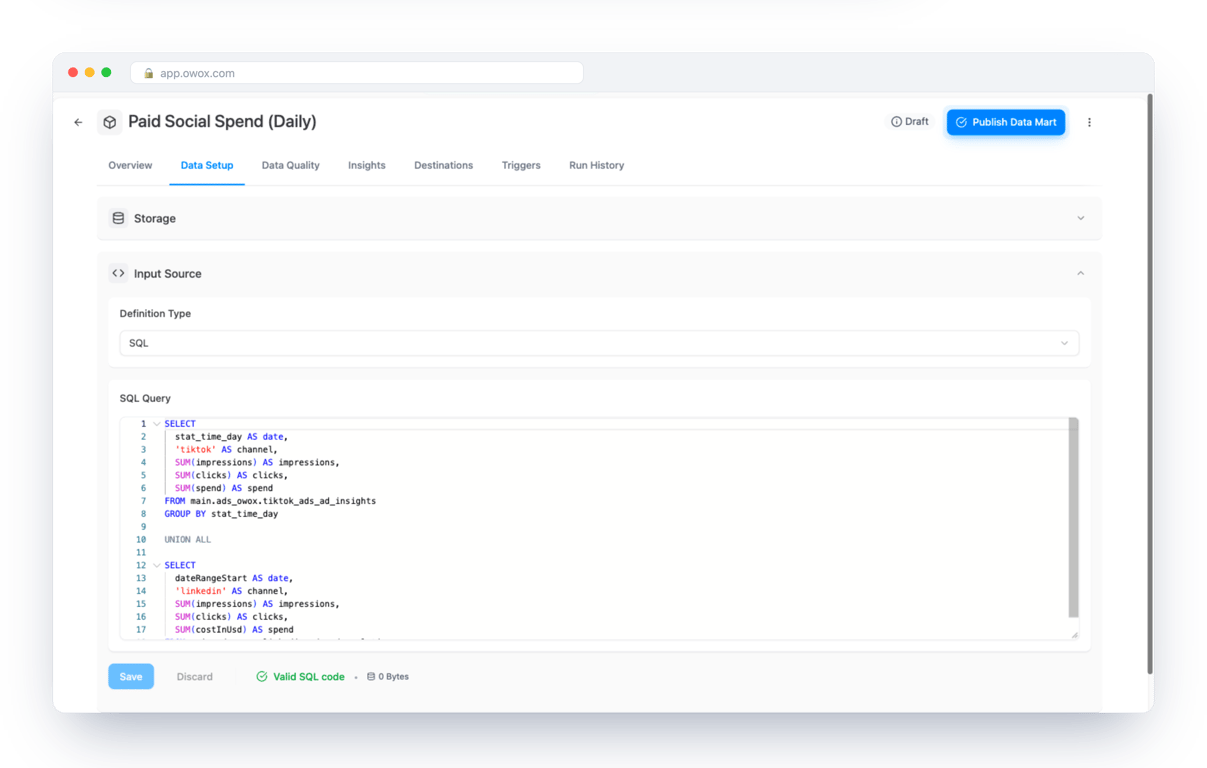Image resolution: width=1207 pixels, height=768 pixels.
Task: Click the dateRangeStart AS date line
Action: pos(233,578)
